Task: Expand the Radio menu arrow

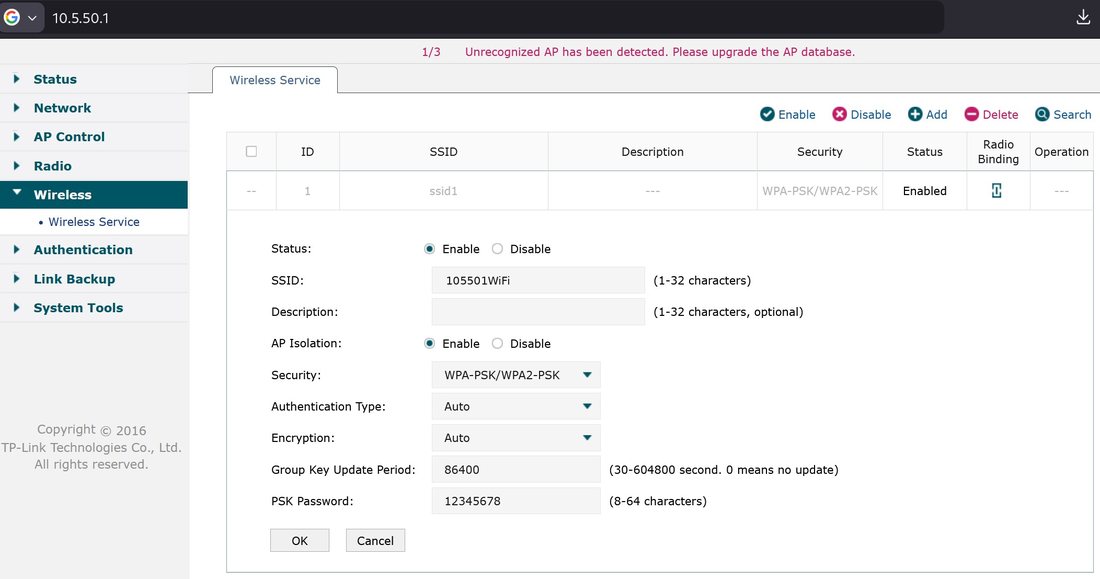Action: (x=16, y=166)
